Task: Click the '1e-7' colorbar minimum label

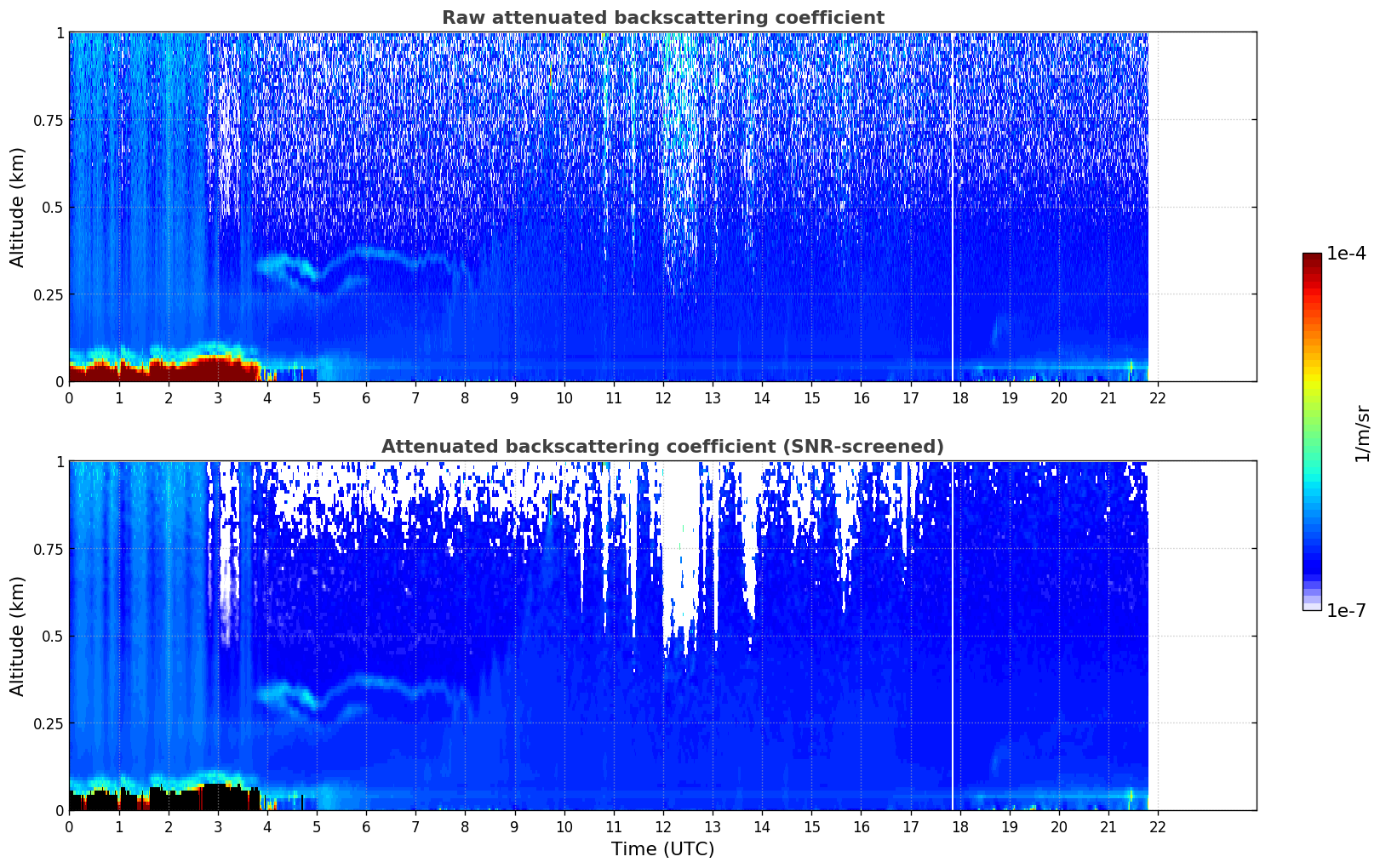Action: (x=1346, y=611)
